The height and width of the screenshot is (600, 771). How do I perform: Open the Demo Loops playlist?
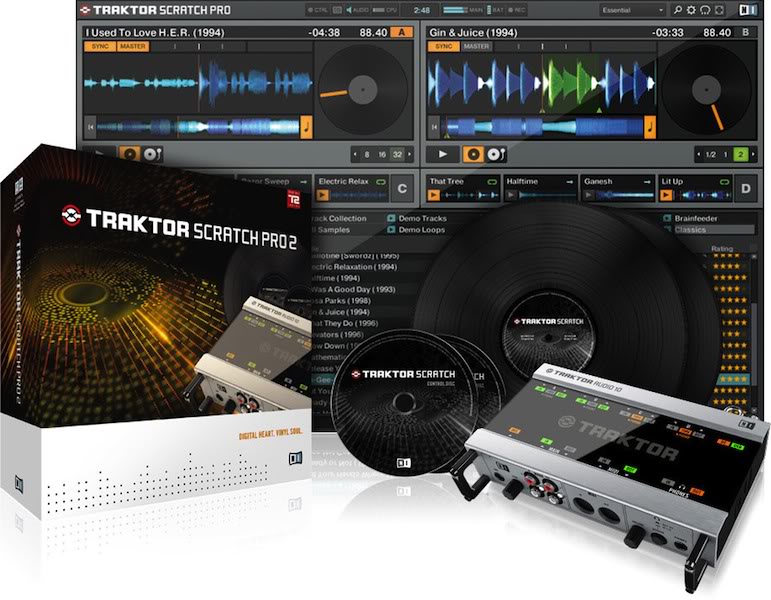[421, 230]
